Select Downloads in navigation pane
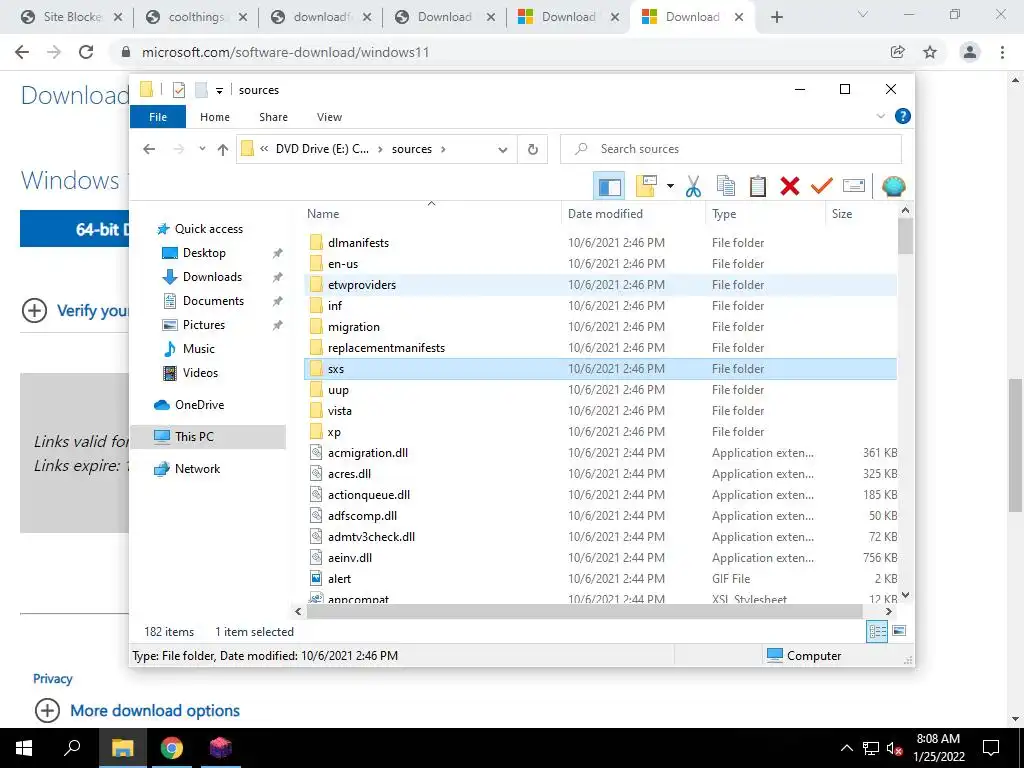The image size is (1024, 768). 212,277
